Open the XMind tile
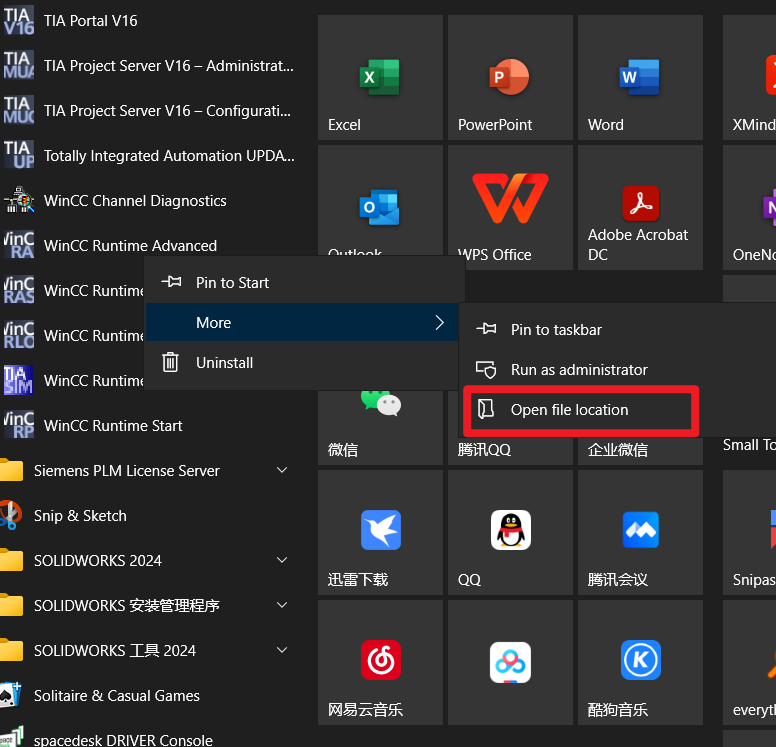 [749, 78]
